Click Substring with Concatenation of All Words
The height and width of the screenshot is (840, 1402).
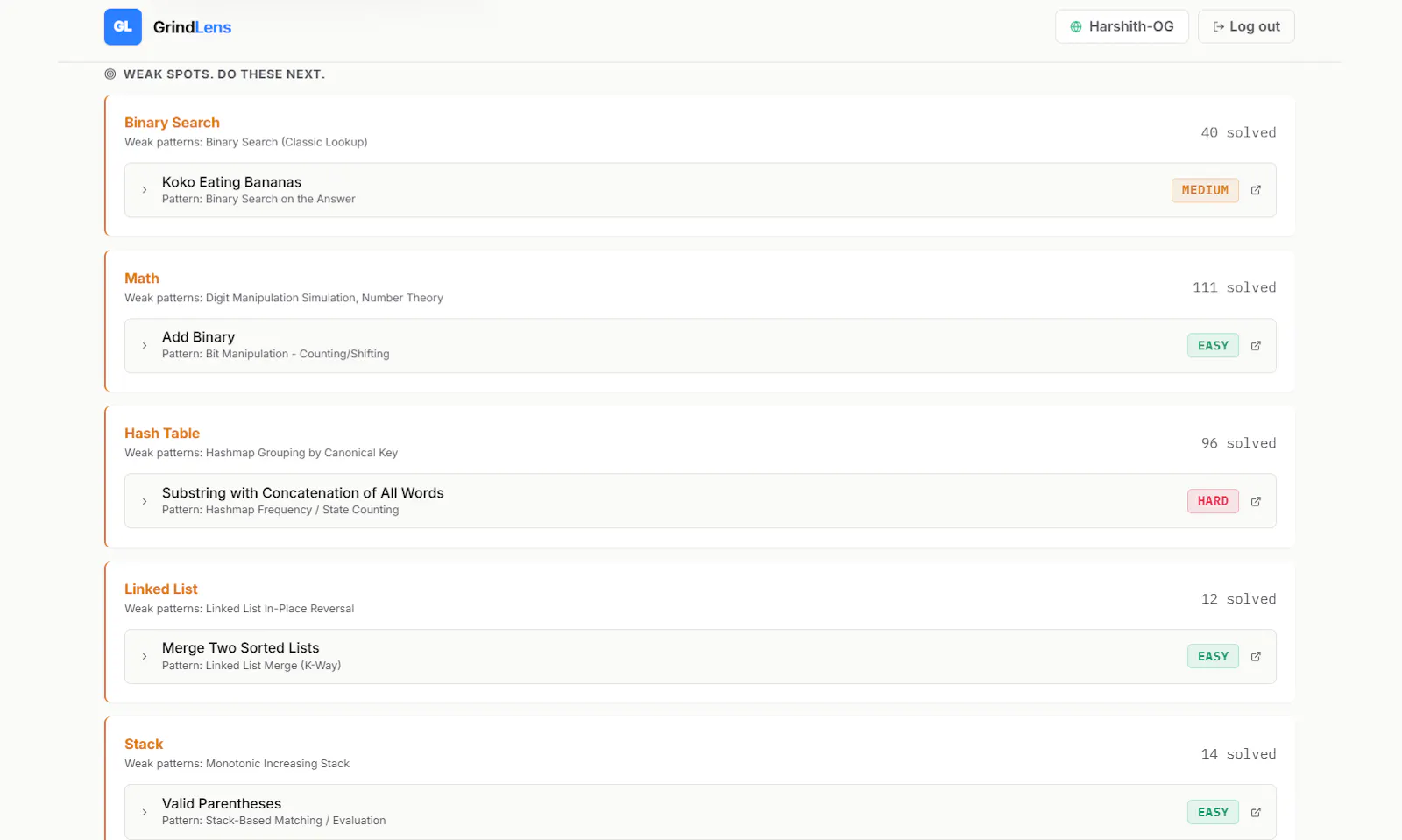click(302, 493)
